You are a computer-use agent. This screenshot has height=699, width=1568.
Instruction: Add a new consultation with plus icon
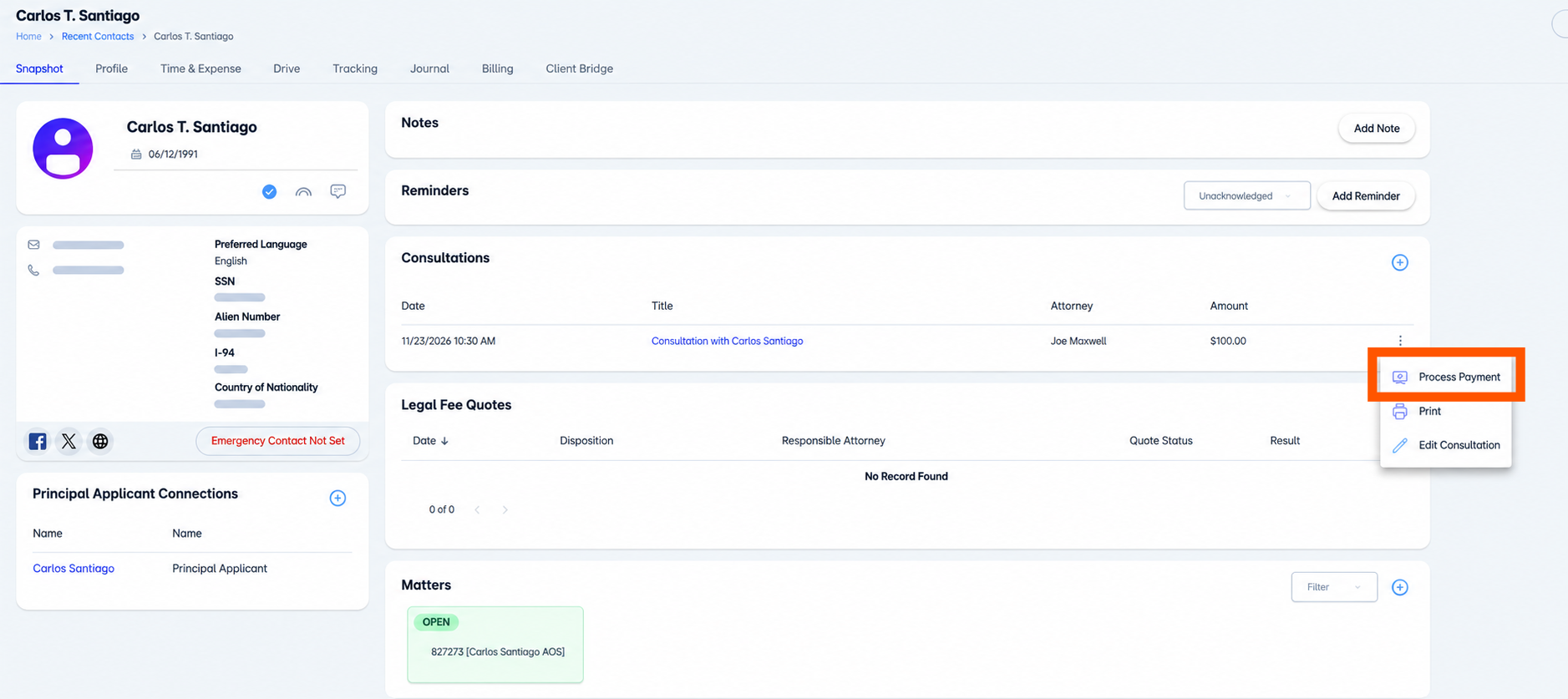[x=1400, y=262]
